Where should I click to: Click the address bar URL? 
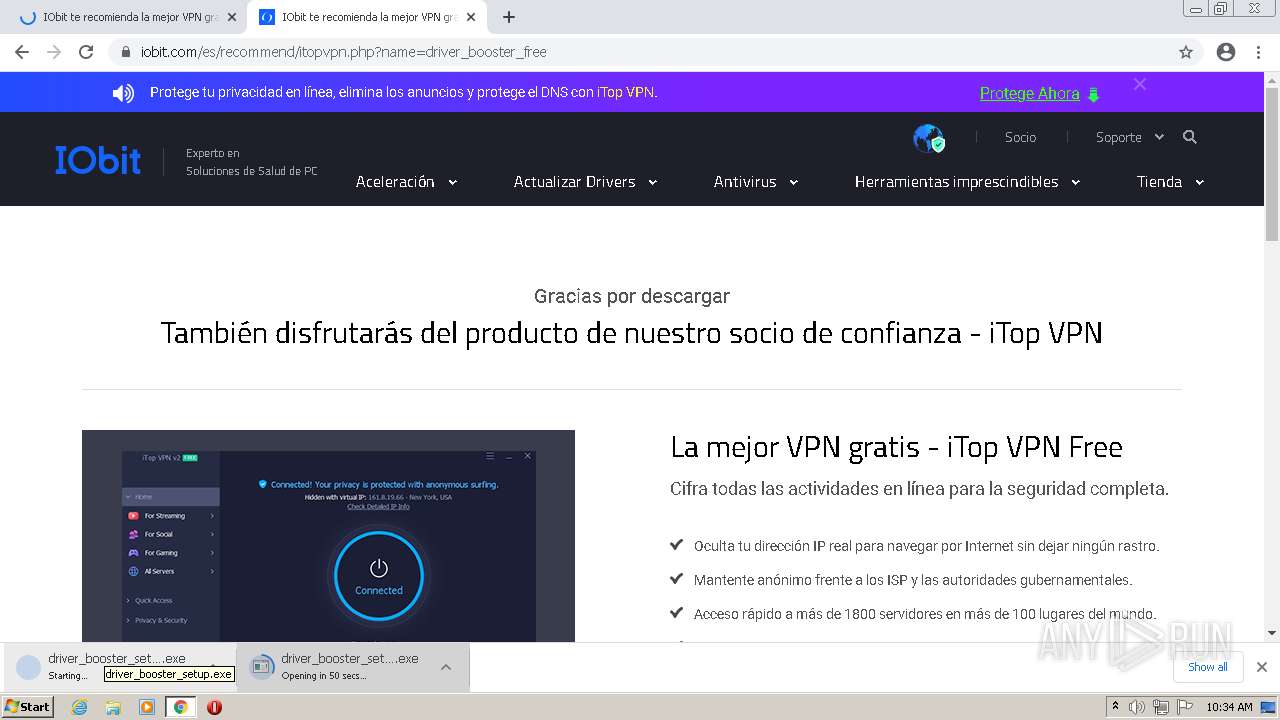[x=343, y=52]
